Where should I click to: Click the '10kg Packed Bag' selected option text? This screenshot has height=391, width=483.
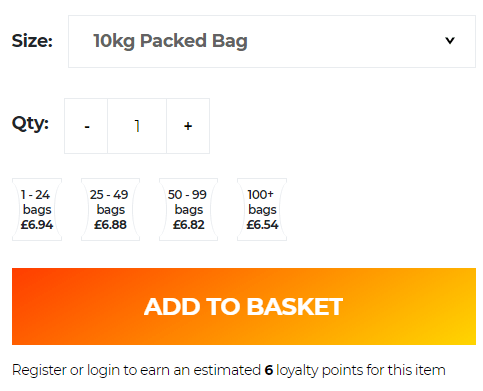pyautogui.click(x=170, y=41)
